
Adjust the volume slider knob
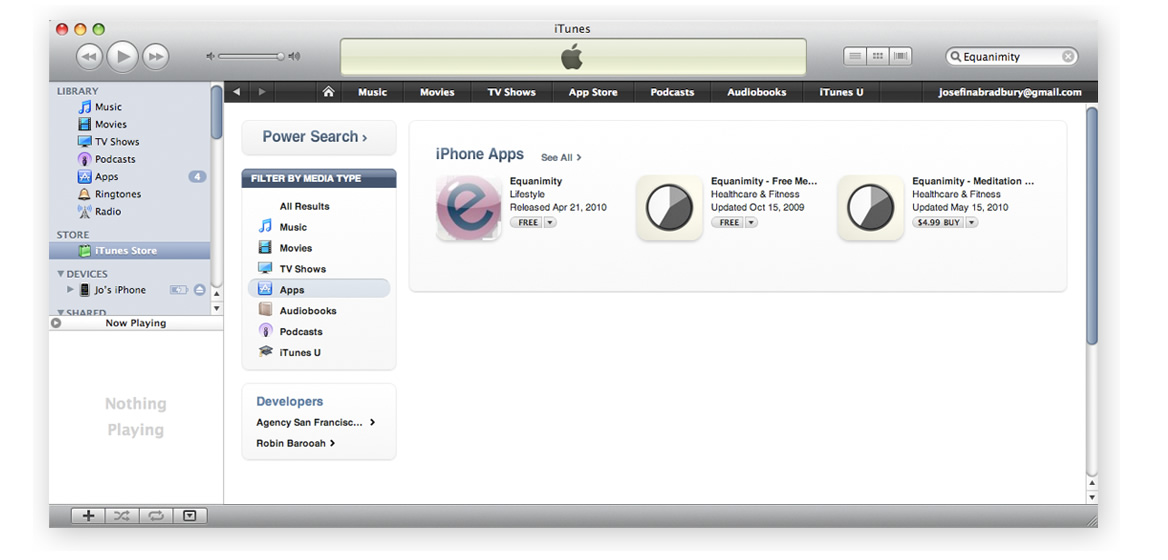pyautogui.click(x=280, y=56)
